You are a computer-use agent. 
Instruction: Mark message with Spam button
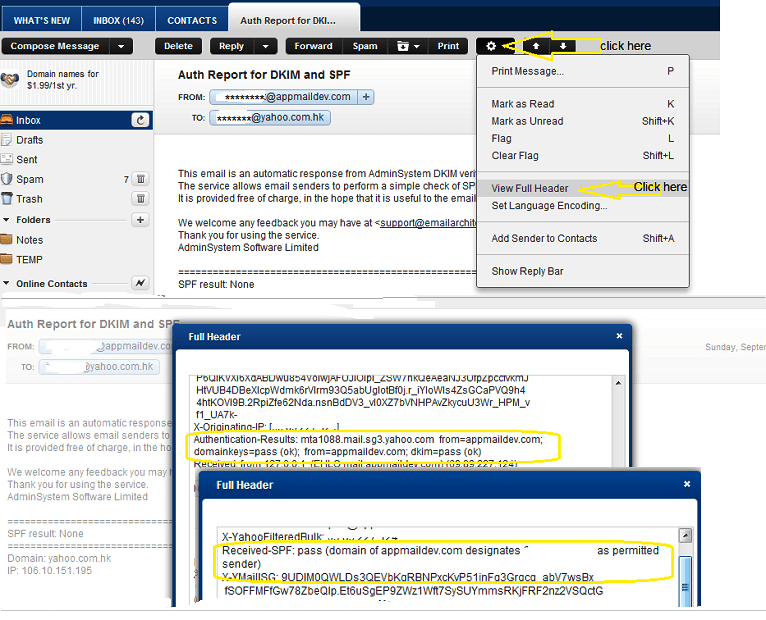(x=365, y=46)
